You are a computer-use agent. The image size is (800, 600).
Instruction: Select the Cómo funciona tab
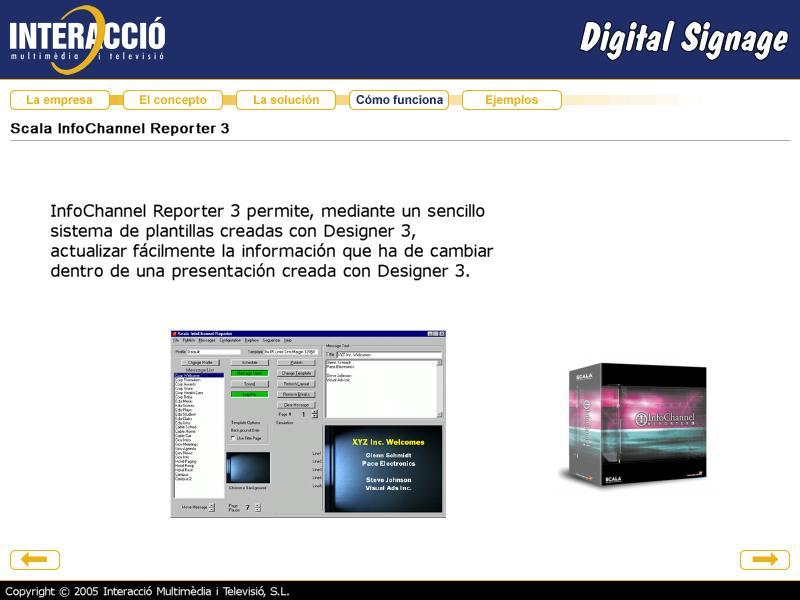pyautogui.click(x=399, y=100)
